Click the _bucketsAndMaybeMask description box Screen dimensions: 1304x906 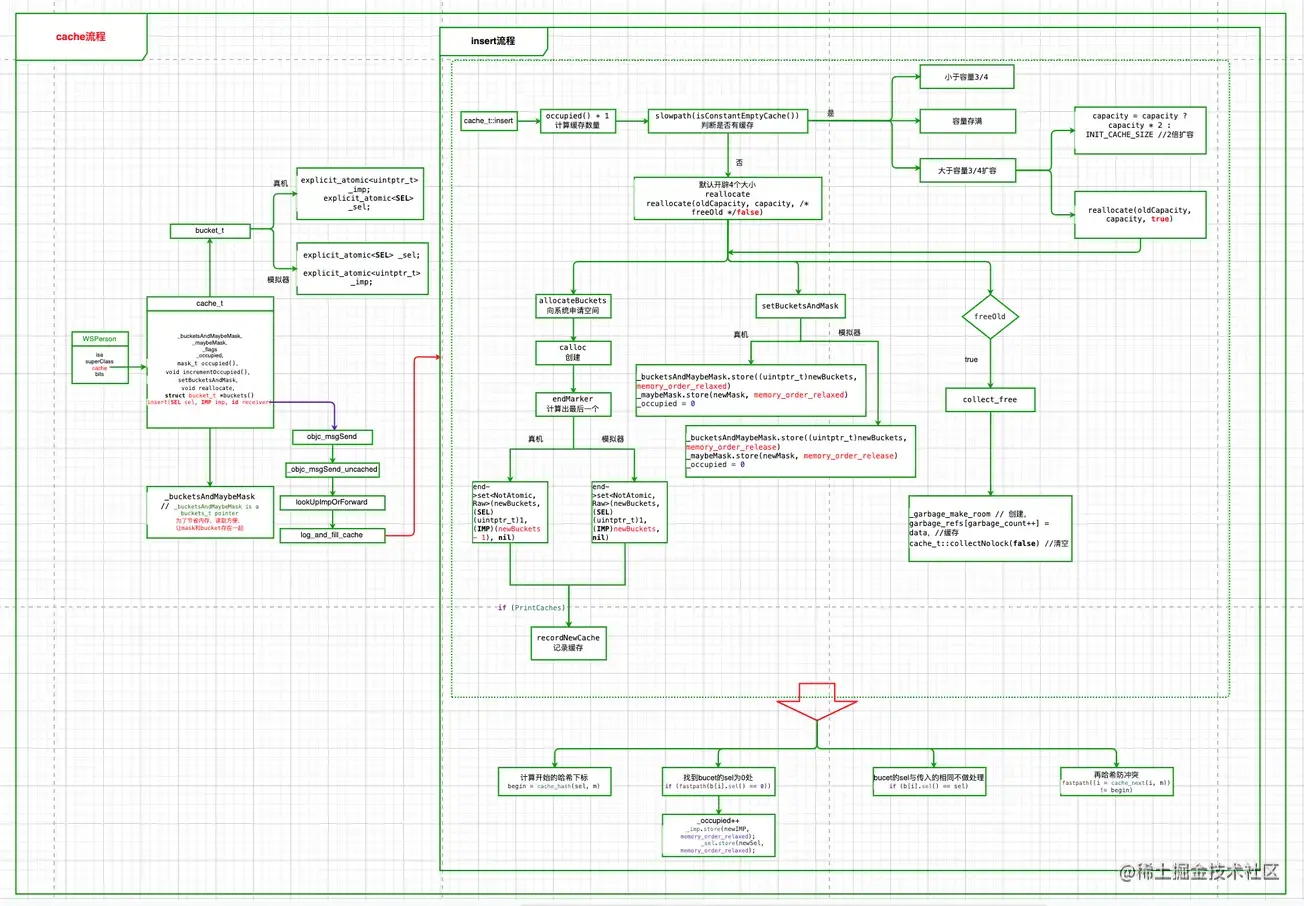[x=209, y=512]
